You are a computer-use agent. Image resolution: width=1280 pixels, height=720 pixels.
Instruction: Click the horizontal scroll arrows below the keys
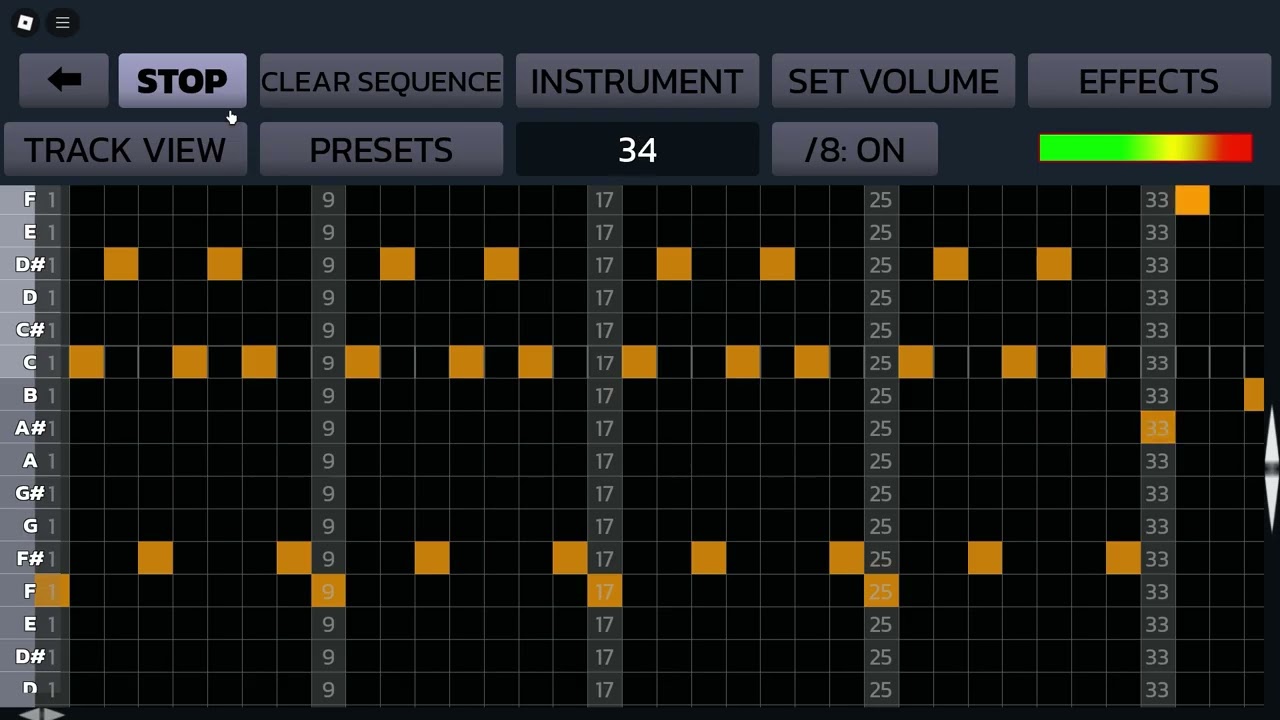pyautogui.click(x=41, y=713)
